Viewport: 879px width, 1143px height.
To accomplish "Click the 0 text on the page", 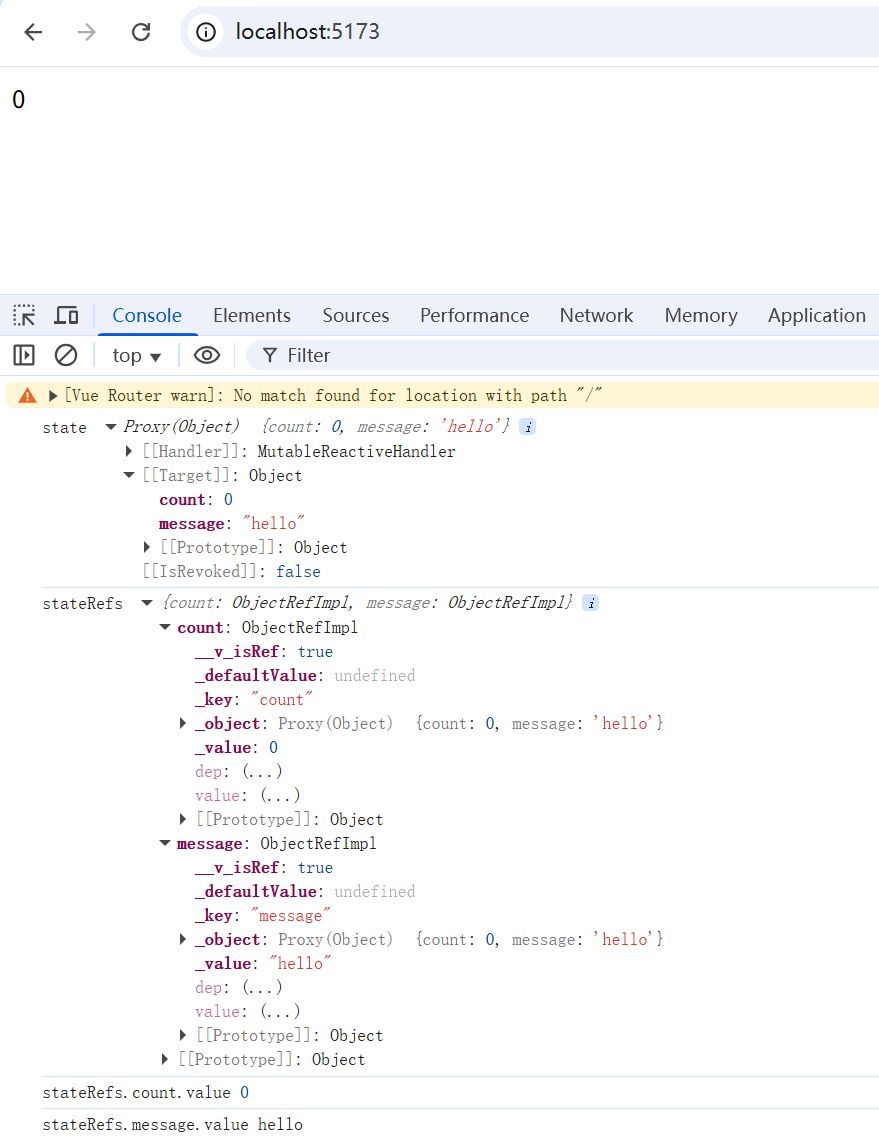I will pos(19,100).
